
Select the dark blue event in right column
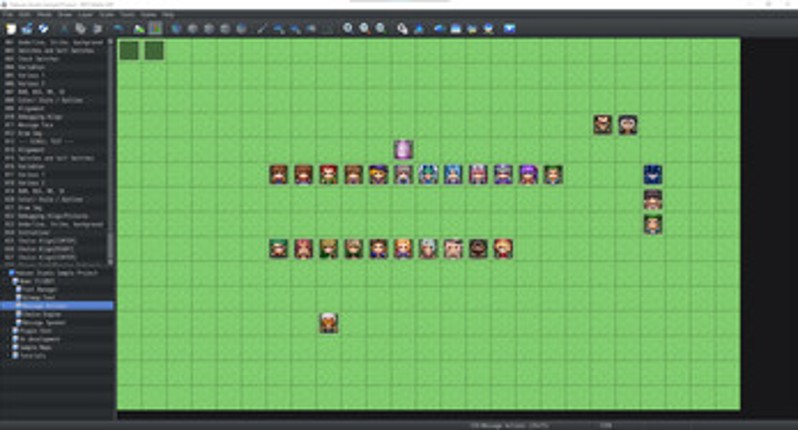(x=652, y=175)
